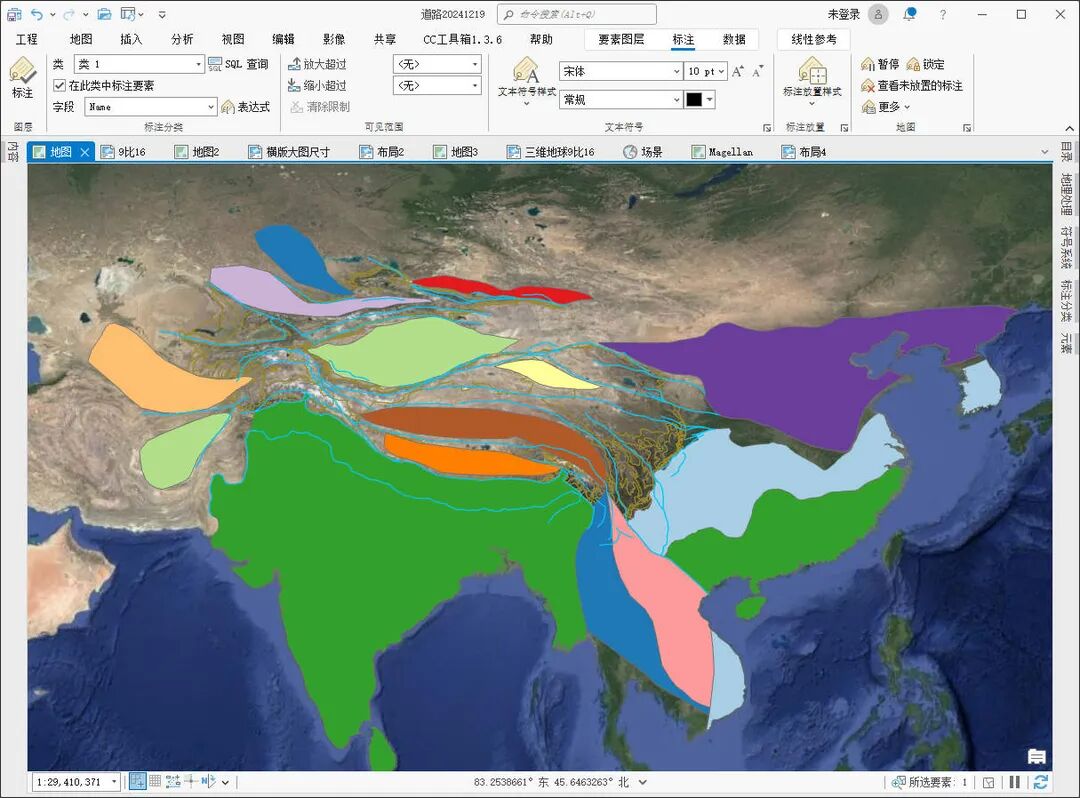Click the open project folder icon
Screen dimensions: 1080x798
pyautogui.click(x=104, y=14)
